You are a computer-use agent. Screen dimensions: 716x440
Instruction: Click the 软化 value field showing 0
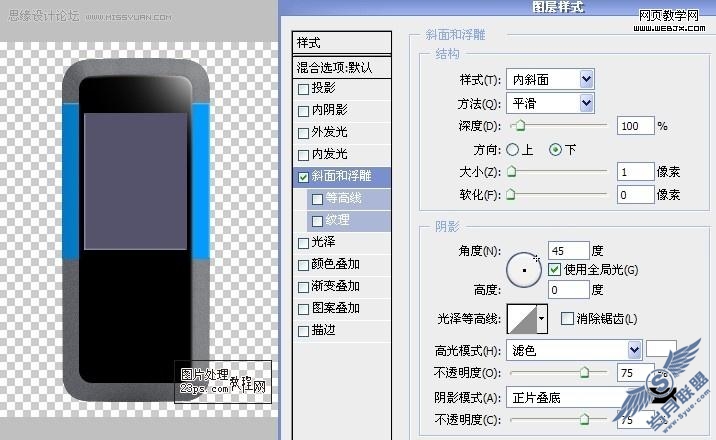click(636, 195)
